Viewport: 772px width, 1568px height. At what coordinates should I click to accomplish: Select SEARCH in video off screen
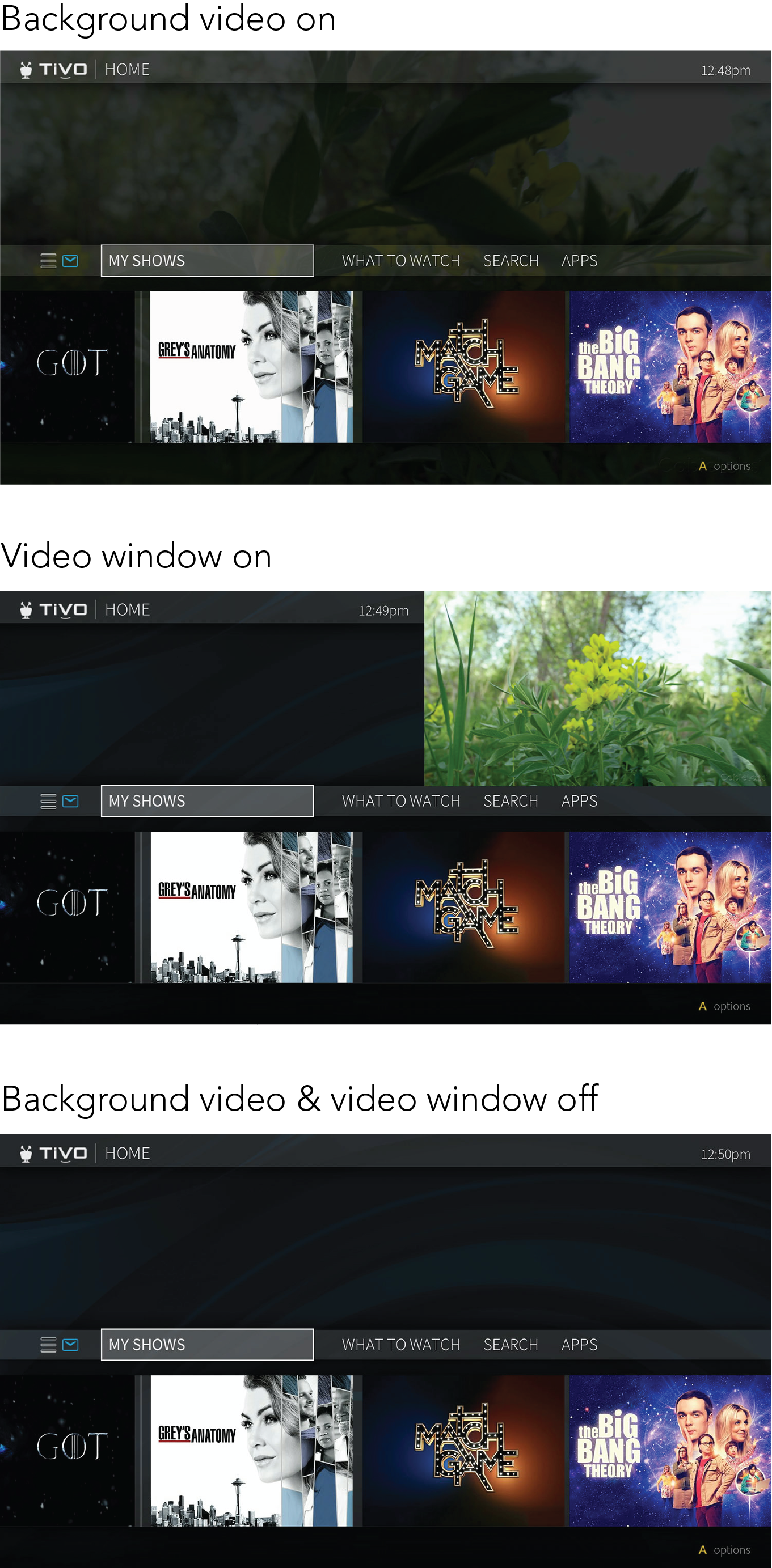[511, 1345]
